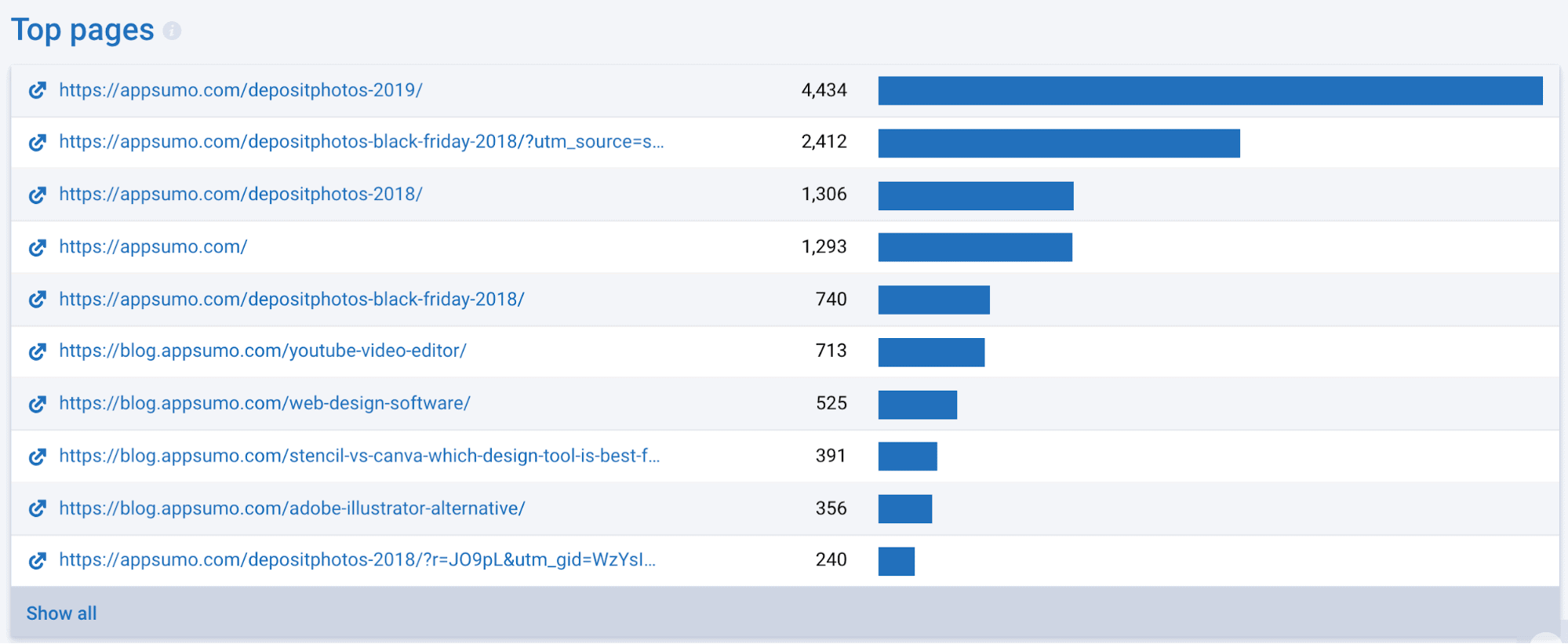Screen dimensions: 1568x644
Task: Open external link icon for the 740 black-friday-2018 row
Action: (x=38, y=300)
